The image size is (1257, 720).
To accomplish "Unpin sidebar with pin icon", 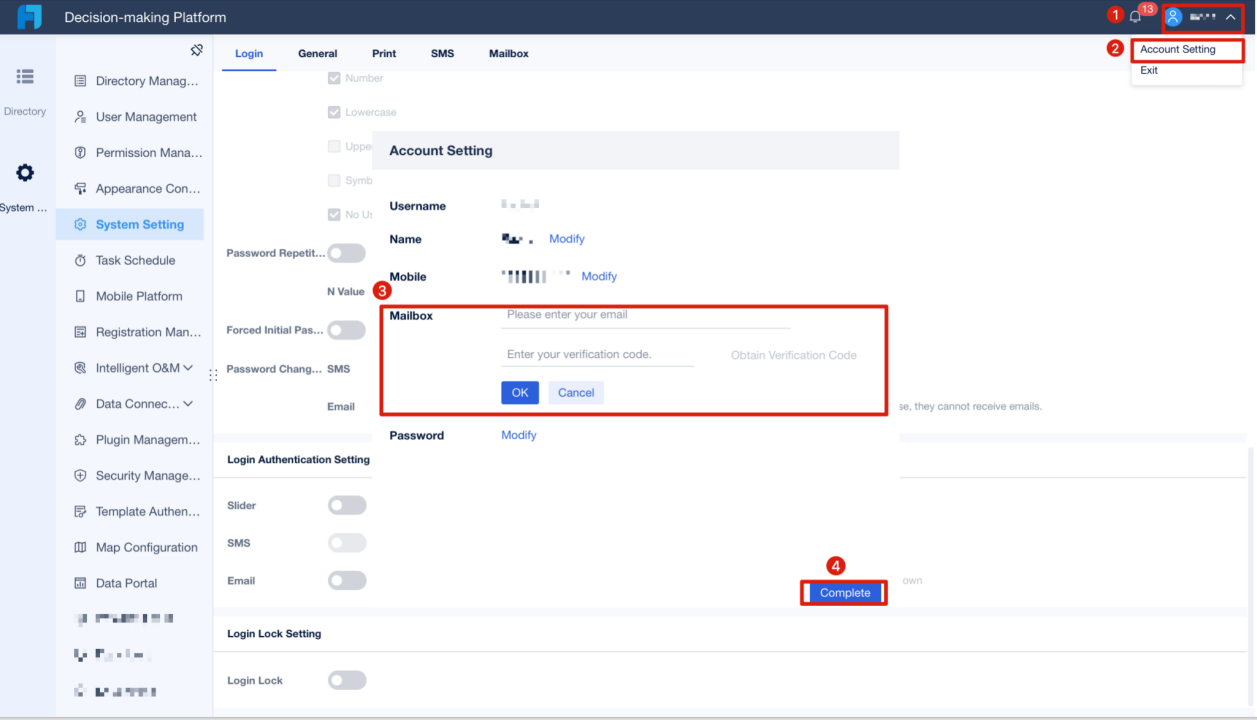I will (196, 50).
